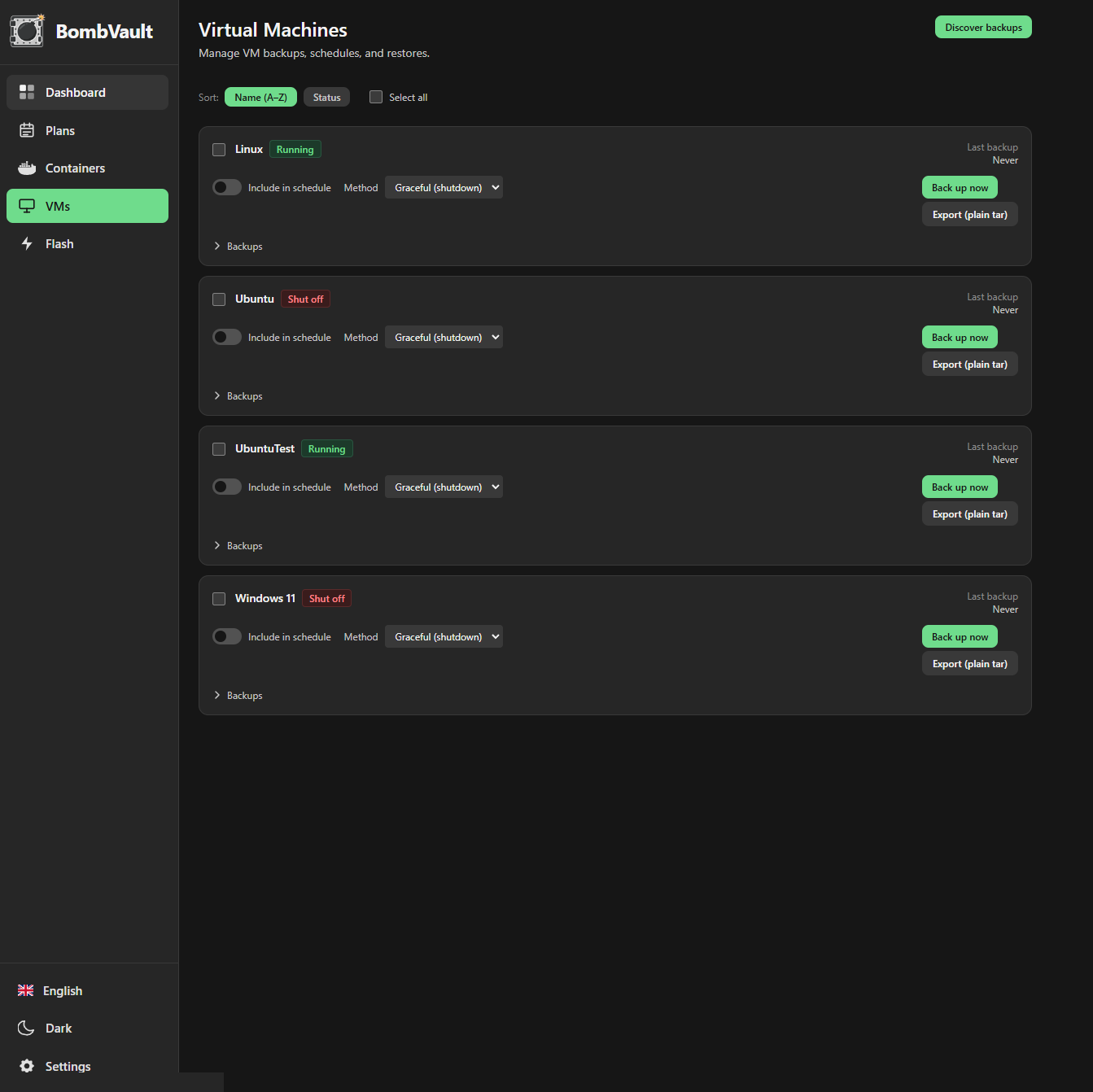Click the Windows 11 VM name
Image resolution: width=1093 pixels, height=1092 pixels.
coord(265,598)
